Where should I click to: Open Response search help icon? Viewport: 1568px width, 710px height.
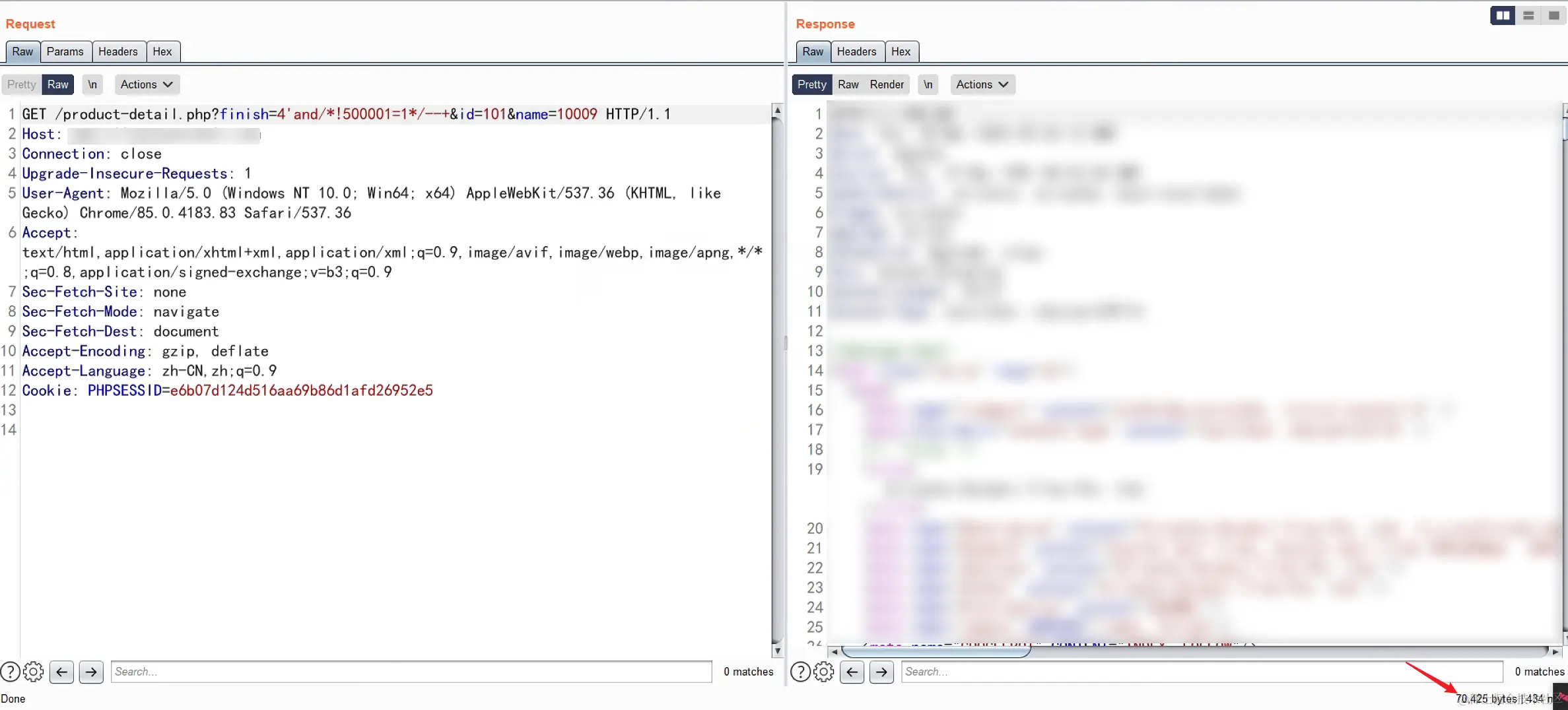click(800, 672)
